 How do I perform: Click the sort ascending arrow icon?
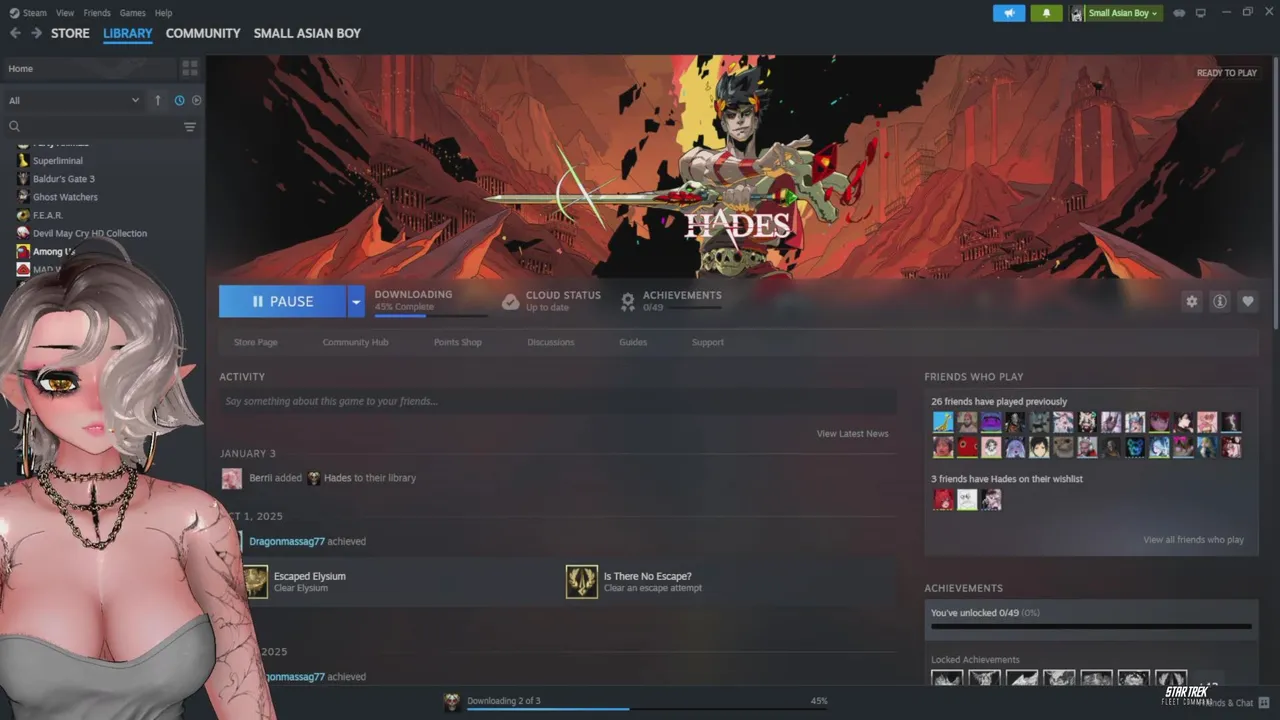[x=157, y=100]
